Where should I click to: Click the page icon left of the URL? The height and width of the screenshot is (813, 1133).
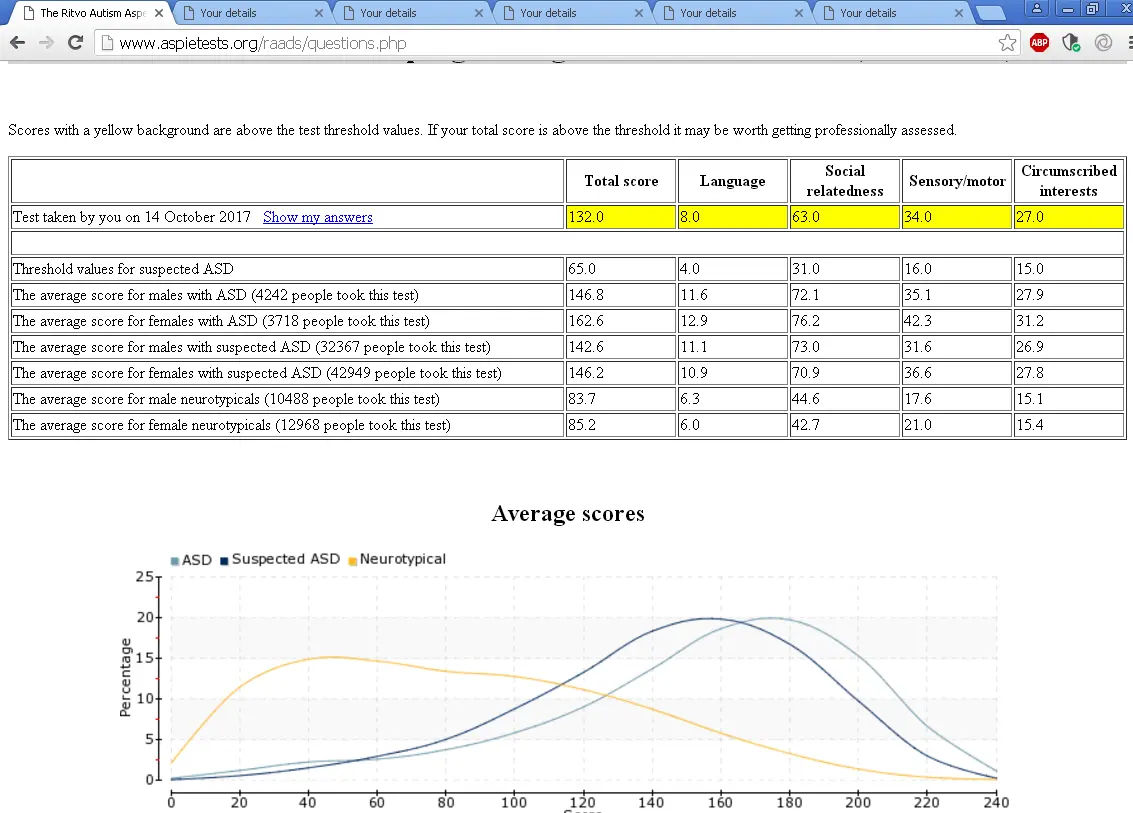point(107,43)
